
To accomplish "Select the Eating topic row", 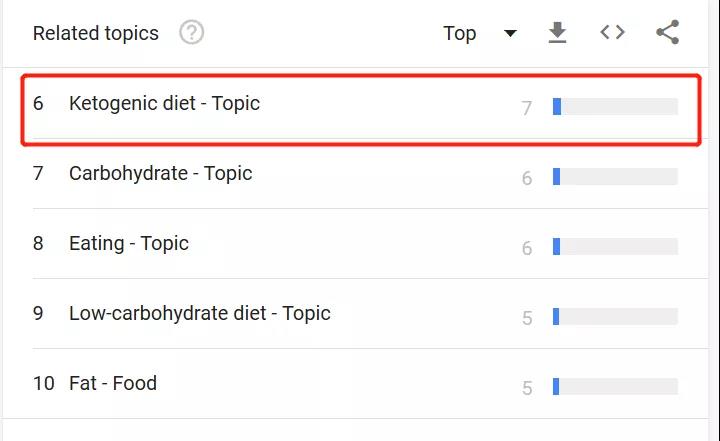I will coord(128,244).
